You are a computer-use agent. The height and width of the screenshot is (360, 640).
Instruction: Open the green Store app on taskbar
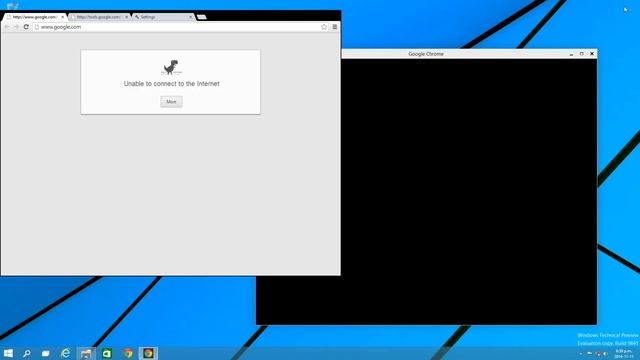(x=107, y=353)
